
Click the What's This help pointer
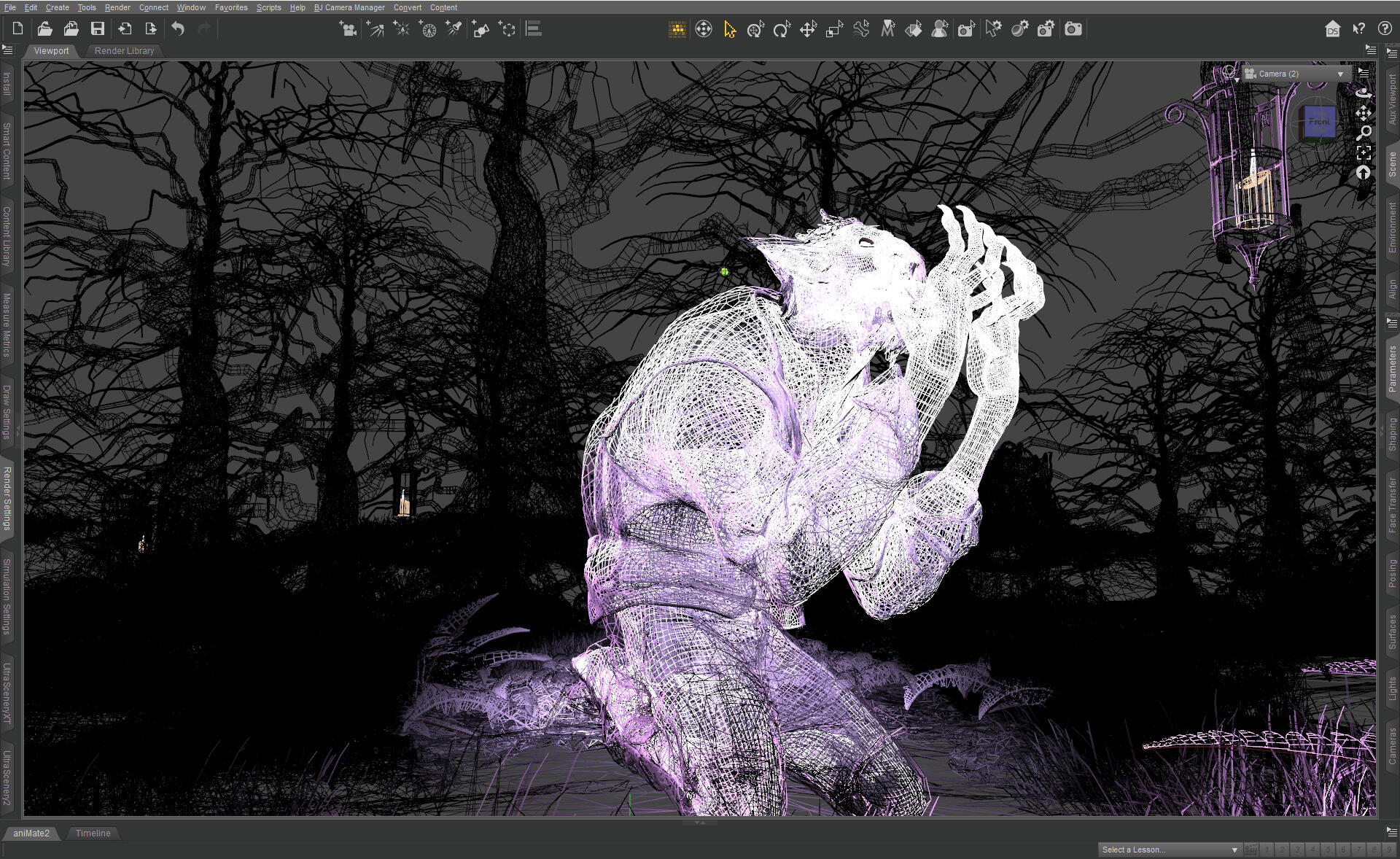[x=1358, y=29]
